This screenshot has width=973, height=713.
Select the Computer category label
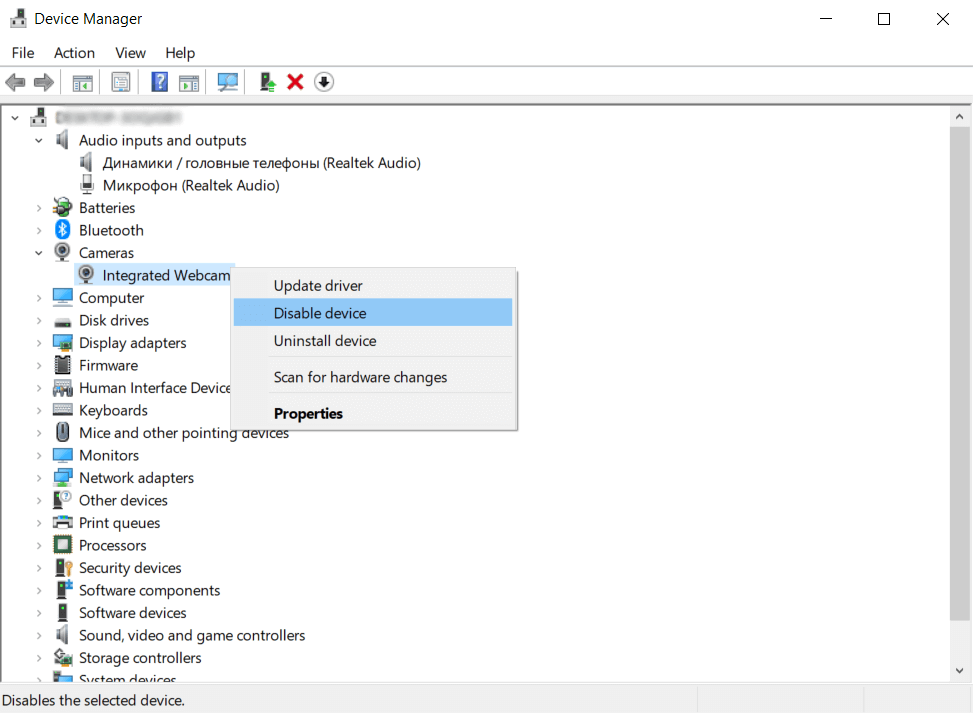111,298
